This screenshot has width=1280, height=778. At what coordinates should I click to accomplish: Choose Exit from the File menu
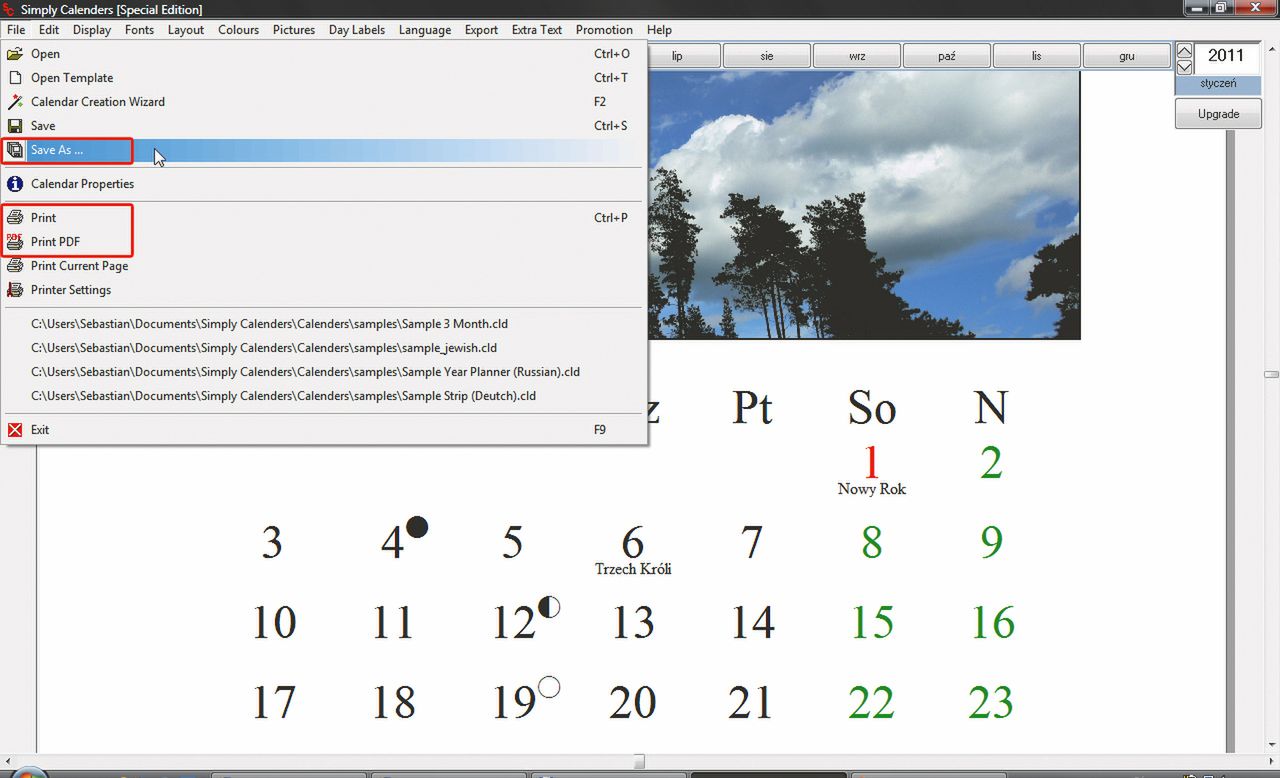point(324,430)
